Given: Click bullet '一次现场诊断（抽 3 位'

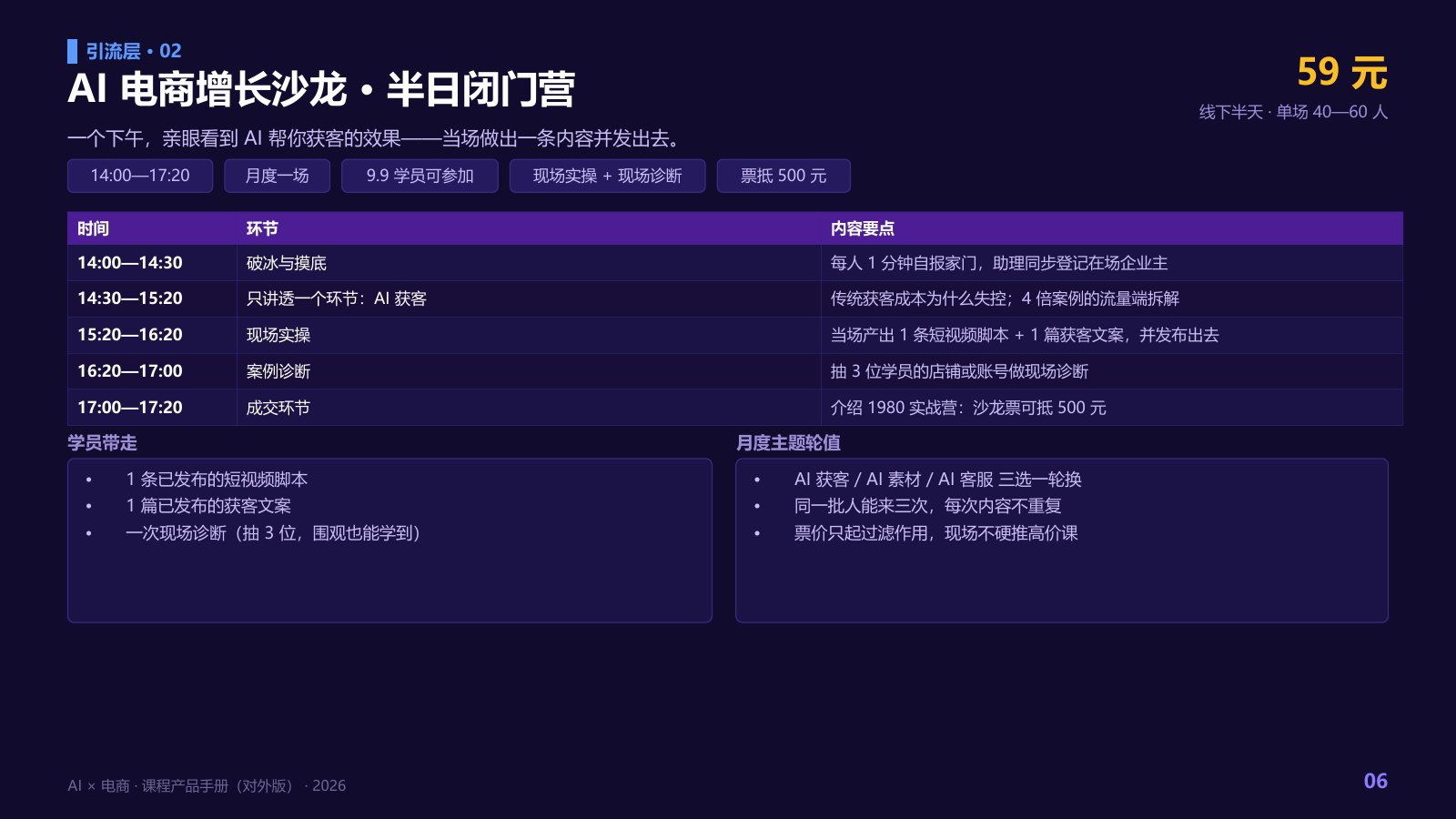Looking at the screenshot, I should click(x=273, y=533).
